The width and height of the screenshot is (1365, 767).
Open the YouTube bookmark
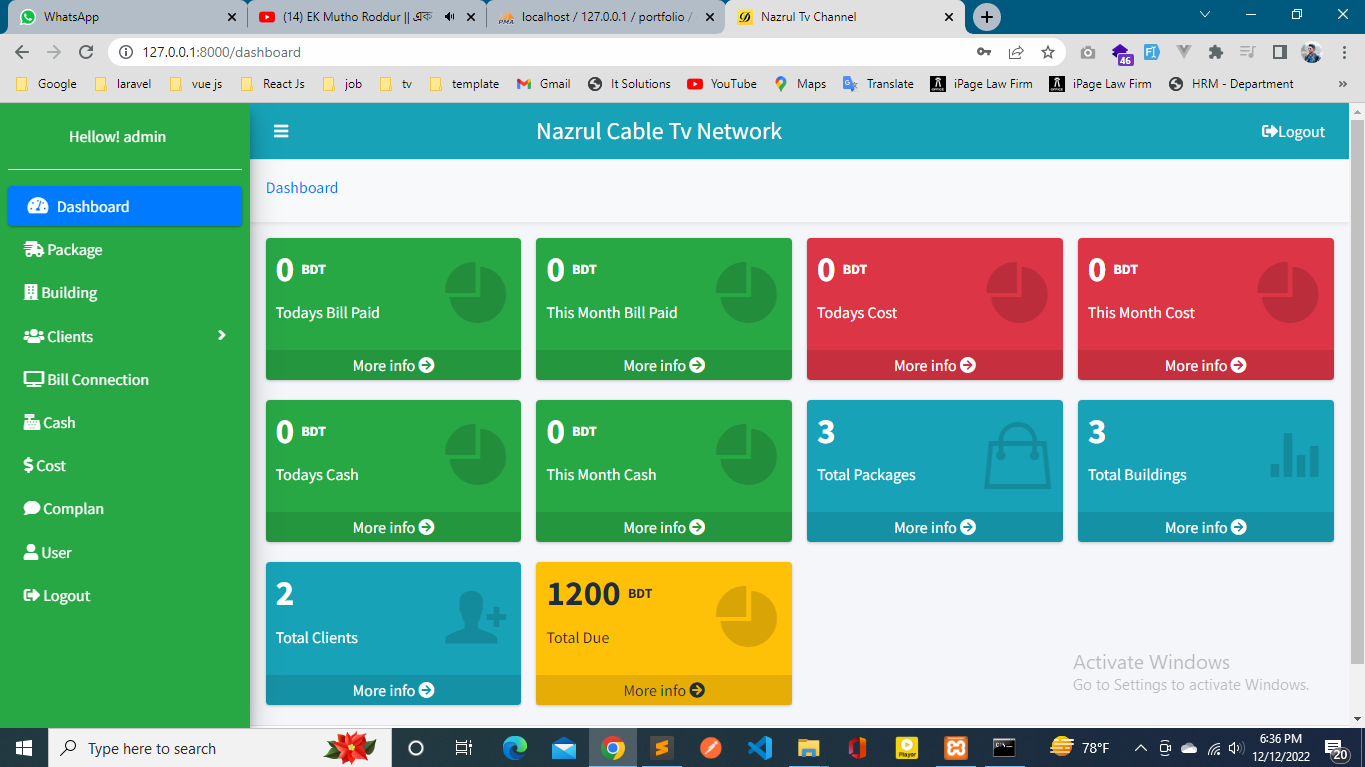pyautogui.click(x=722, y=84)
